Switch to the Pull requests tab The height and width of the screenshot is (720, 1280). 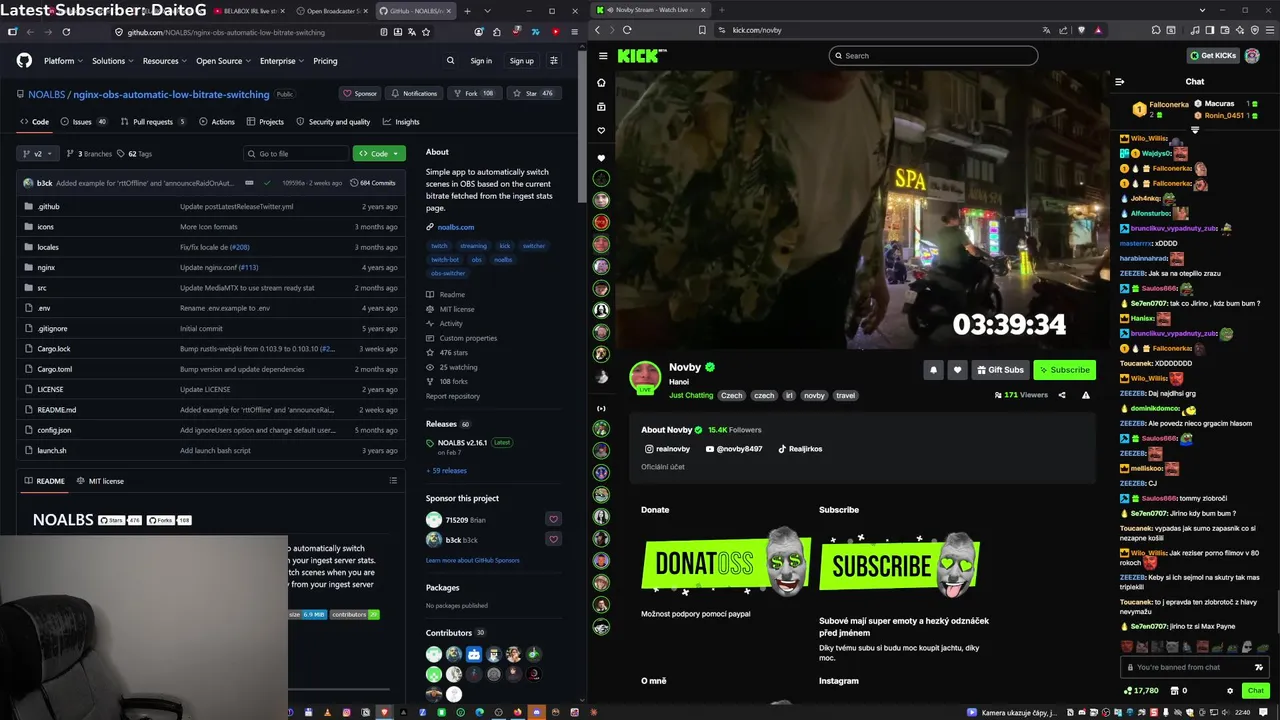[x=153, y=122]
